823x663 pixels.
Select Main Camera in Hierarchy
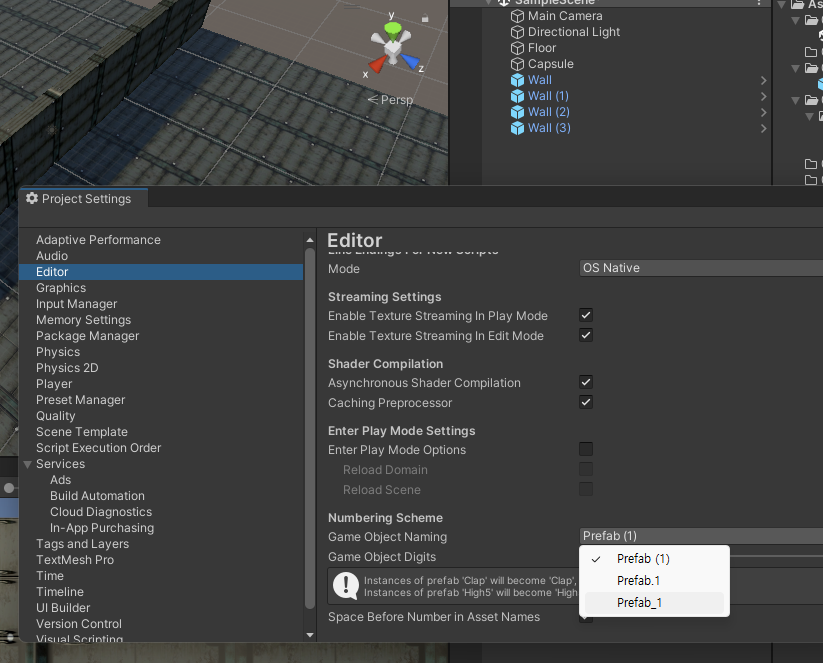point(565,16)
